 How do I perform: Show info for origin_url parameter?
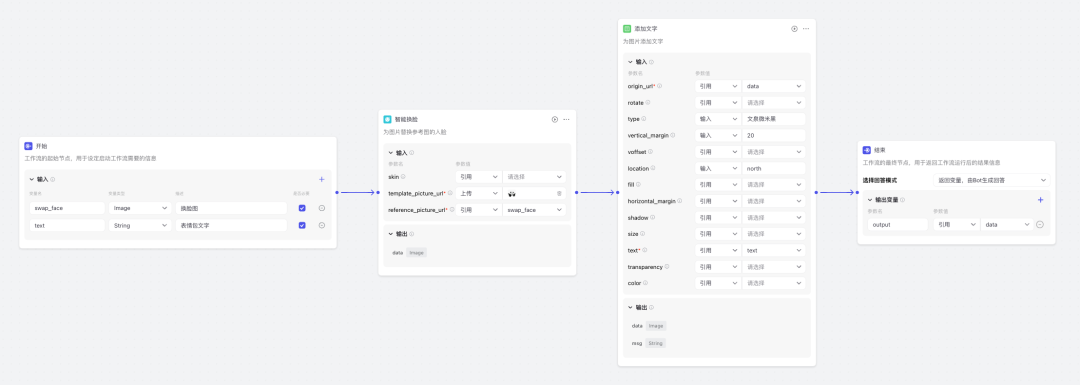pyautogui.click(x=659, y=86)
